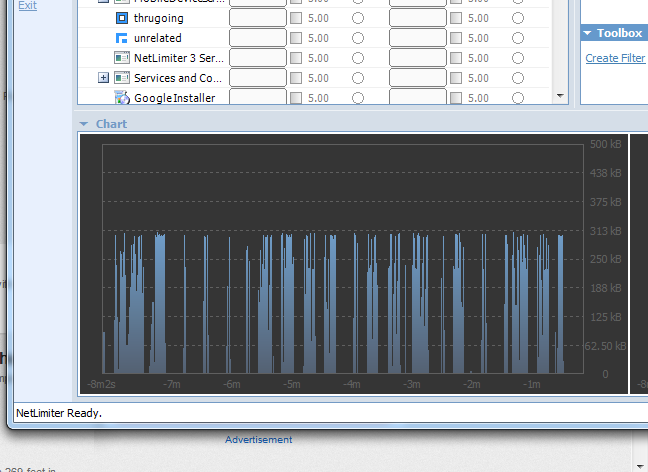Enable unrelated second limit checkbox
Image resolution: width=648 pixels, height=472 pixels.
[x=456, y=38]
